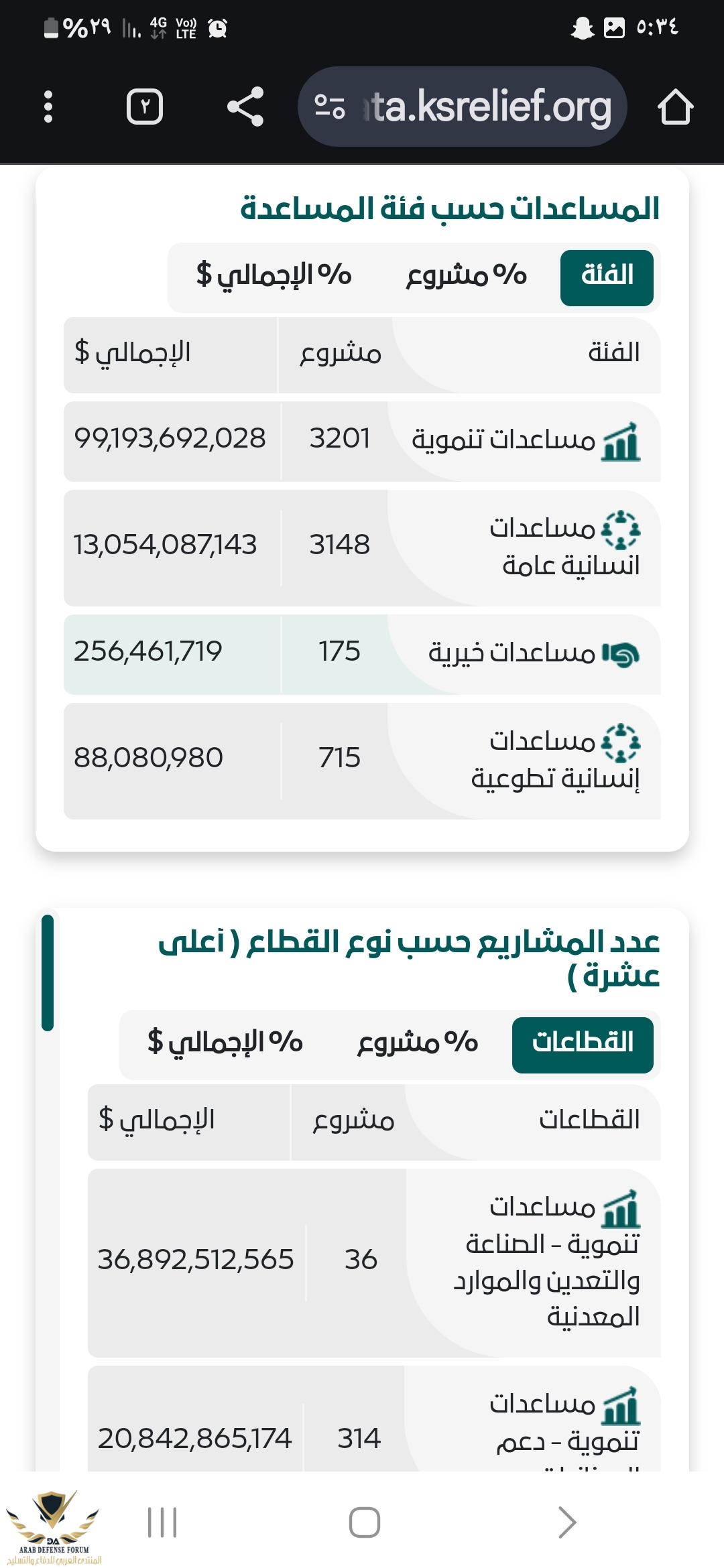This screenshot has width=724, height=1568.
Task: Open the tab switcher showing ٢ tabs
Action: [x=145, y=107]
